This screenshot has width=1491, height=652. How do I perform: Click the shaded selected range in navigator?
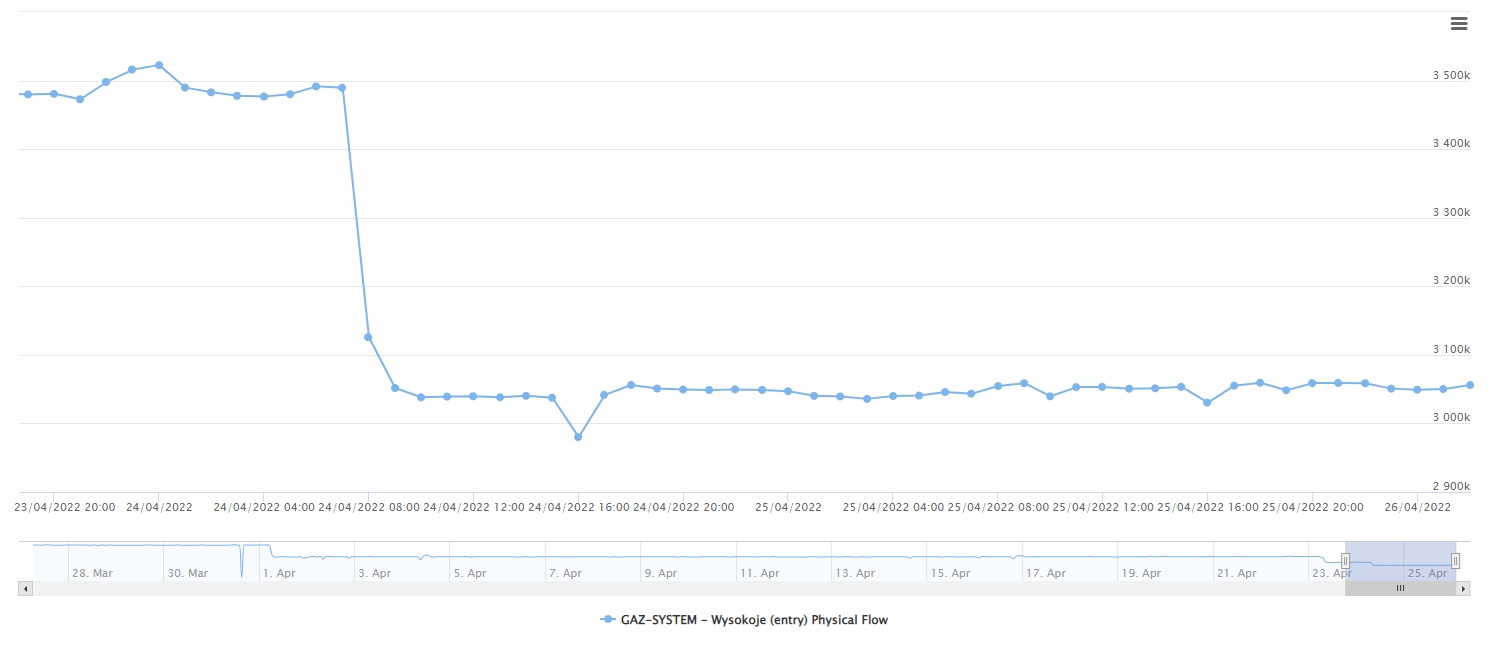pos(1401,561)
